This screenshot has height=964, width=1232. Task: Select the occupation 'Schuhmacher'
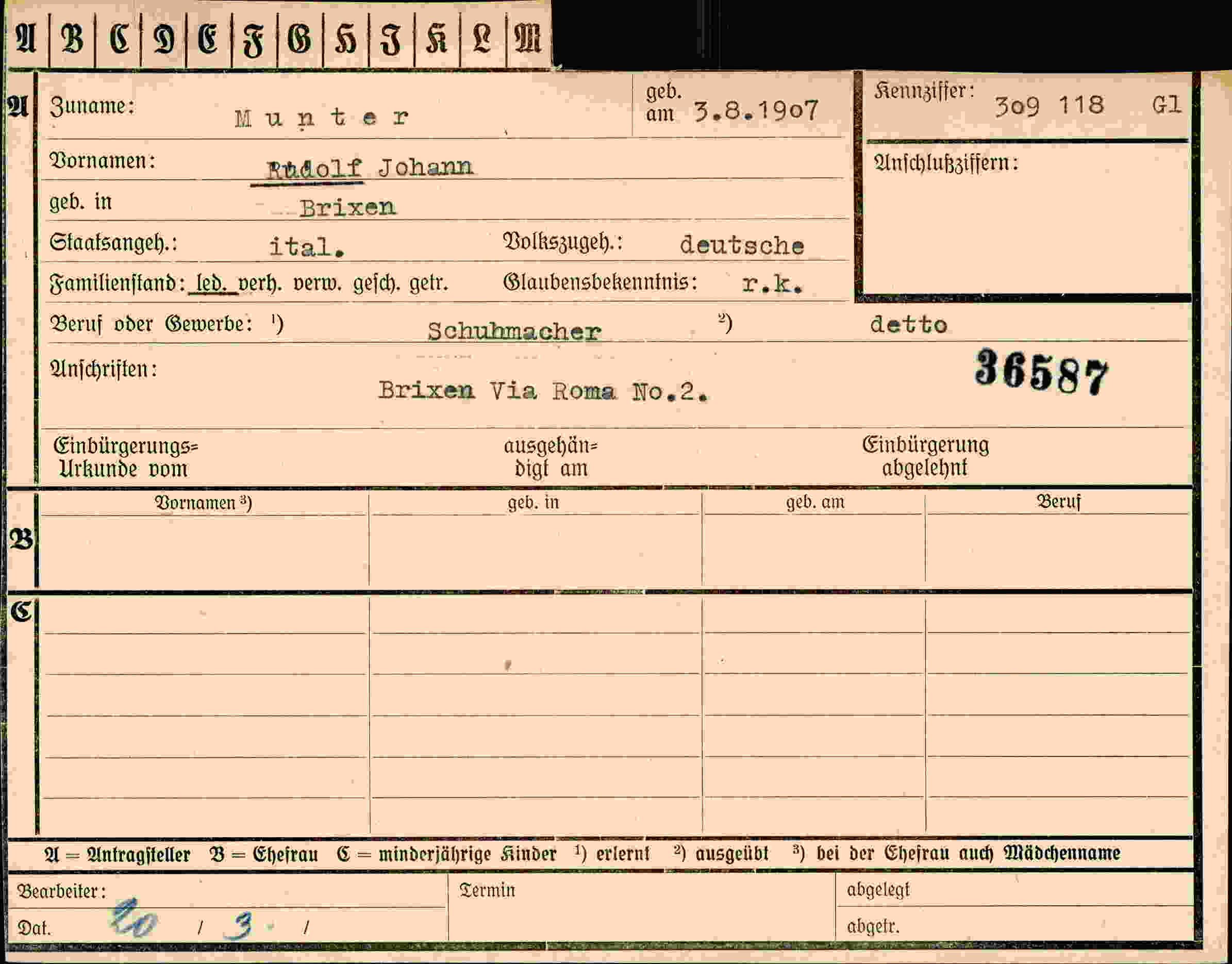(513, 331)
